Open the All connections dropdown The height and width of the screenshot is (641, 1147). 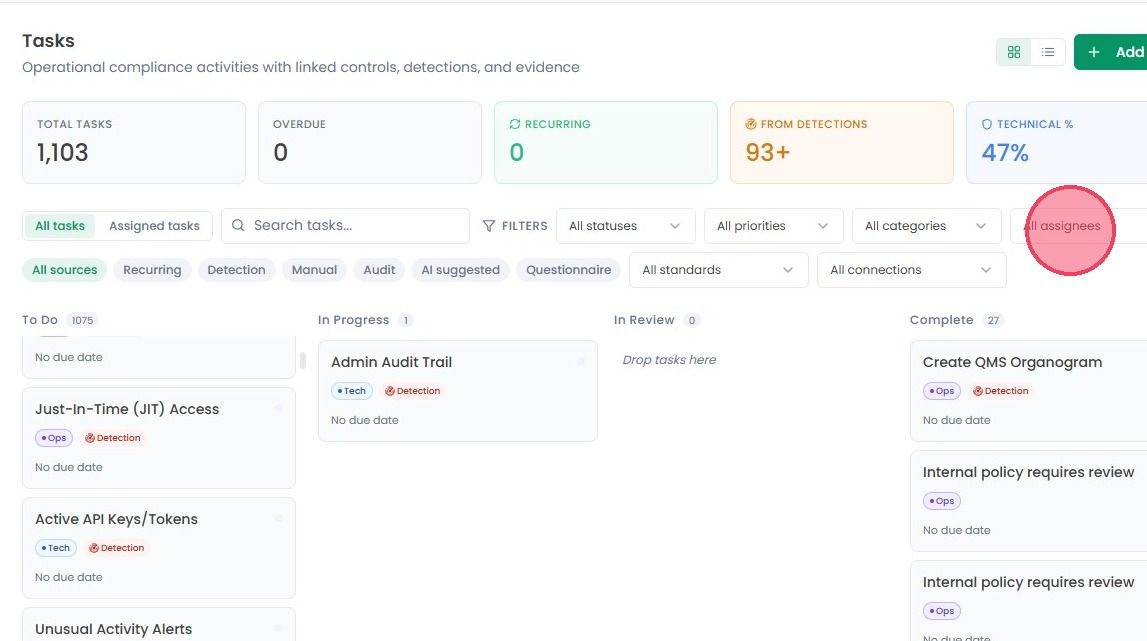pos(911,270)
